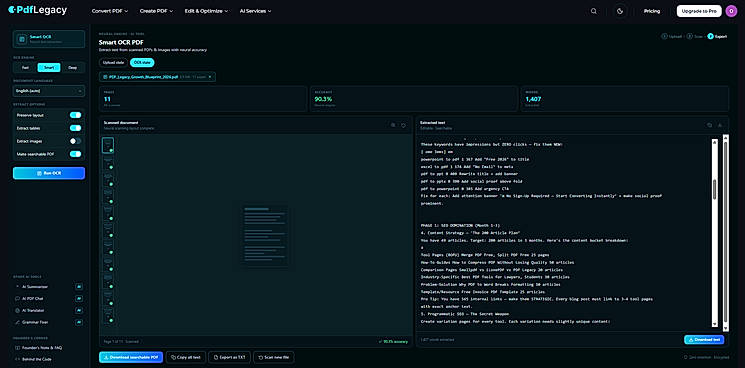Click the PDF_Legacy_Growth_Blueprint_2026.pdf file name
The height and width of the screenshot is (368, 745).
point(143,76)
